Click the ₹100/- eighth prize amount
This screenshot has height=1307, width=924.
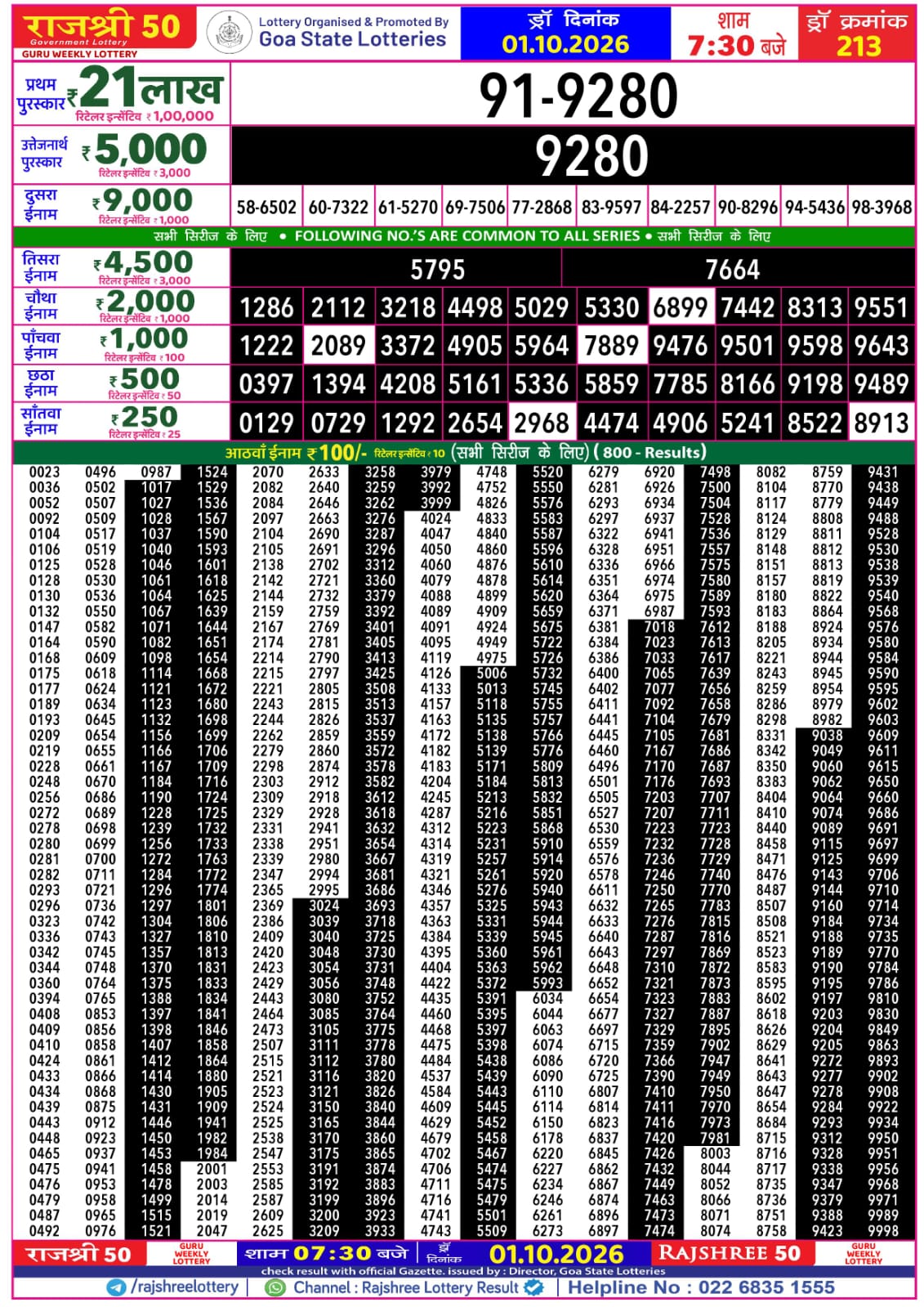click(337, 452)
